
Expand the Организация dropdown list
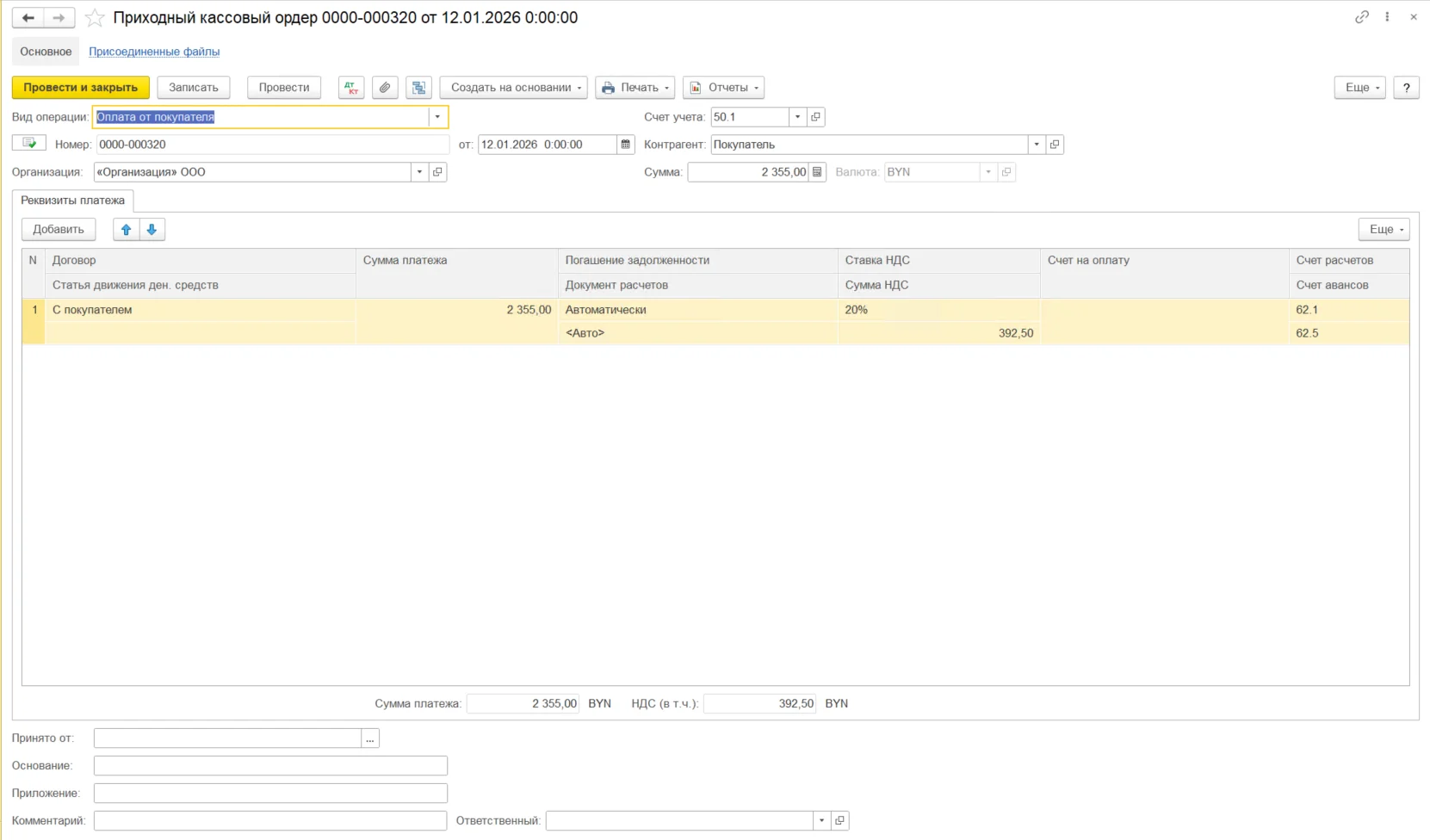click(x=419, y=172)
